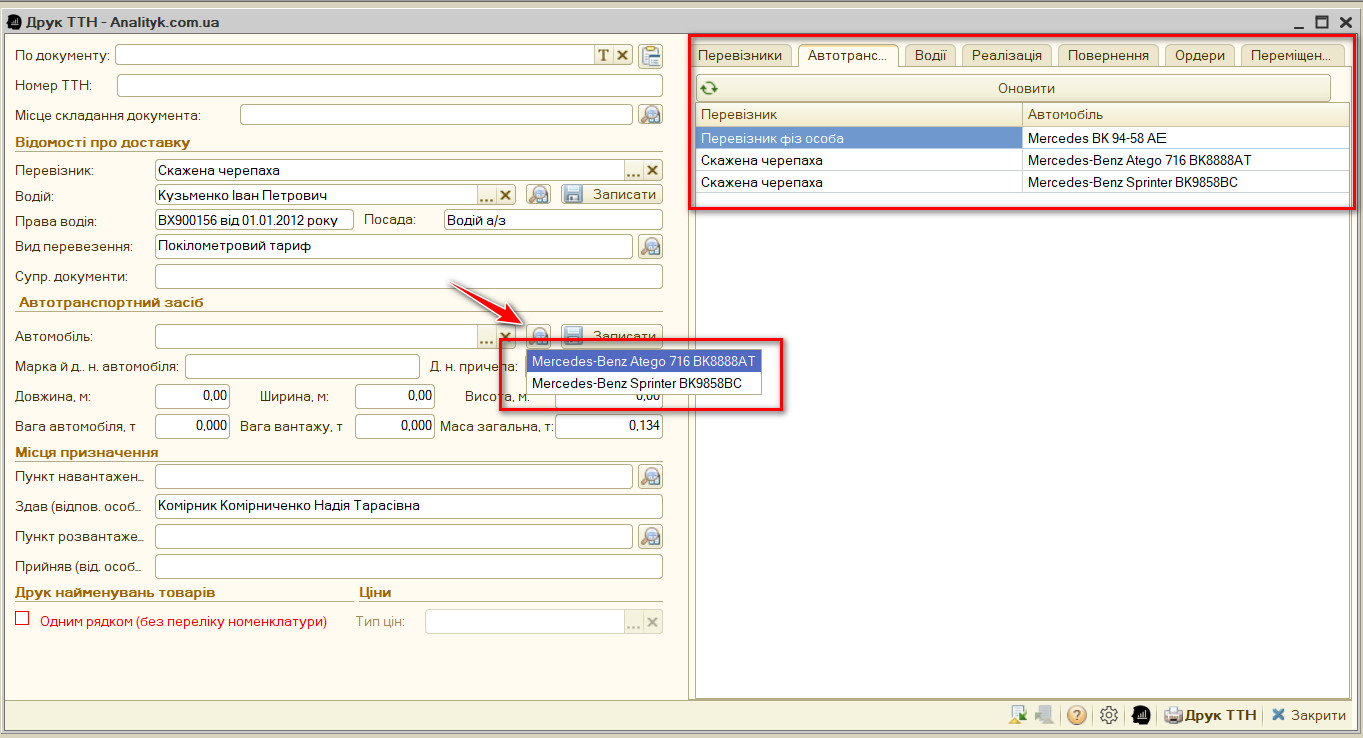Click the Analityk black head logo icon
Image resolution: width=1363 pixels, height=738 pixels.
(x=1141, y=715)
